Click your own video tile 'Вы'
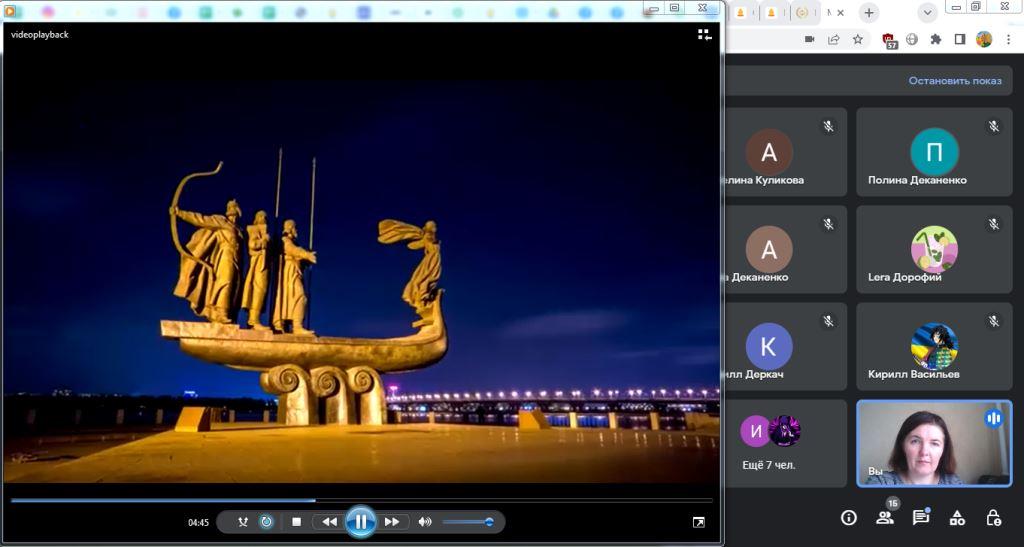 point(934,444)
